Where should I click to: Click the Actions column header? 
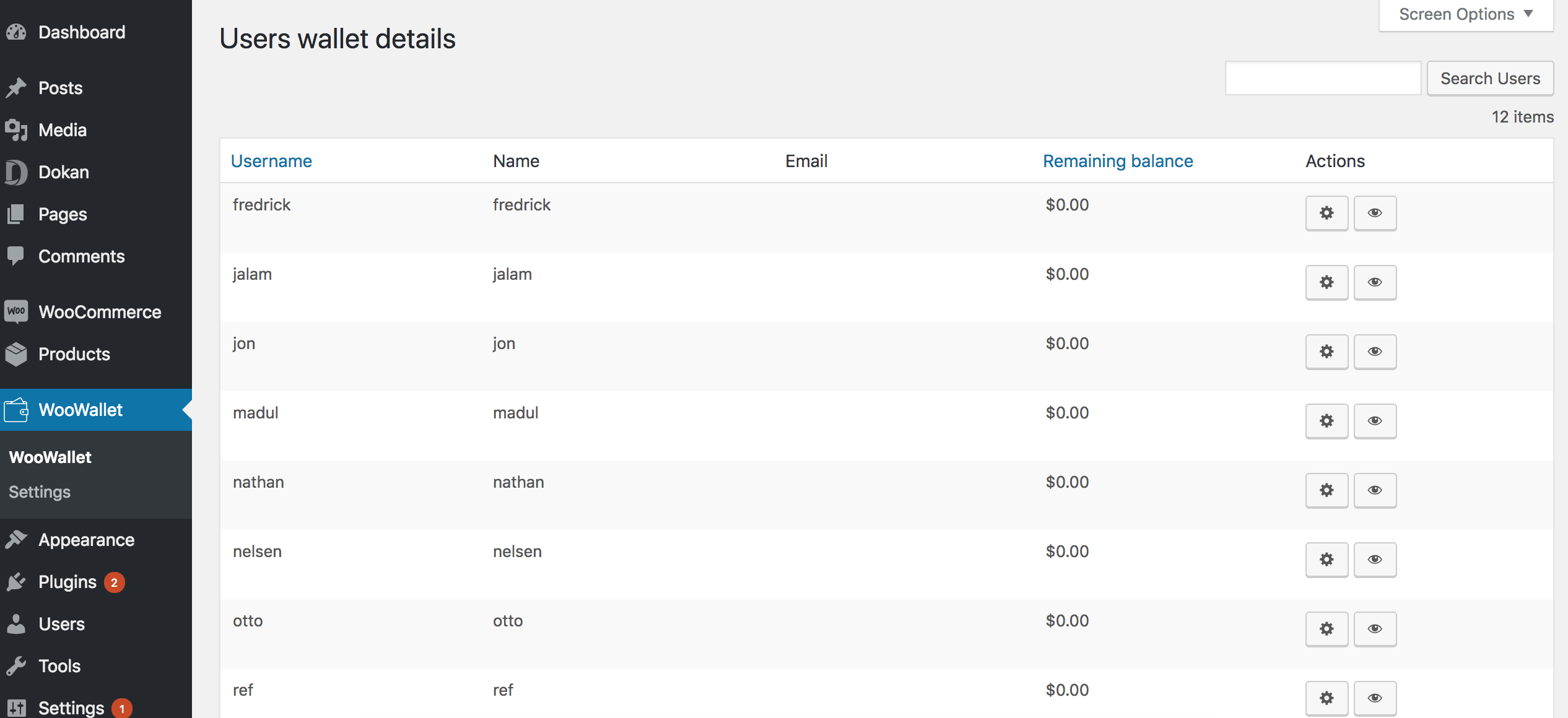(1335, 161)
